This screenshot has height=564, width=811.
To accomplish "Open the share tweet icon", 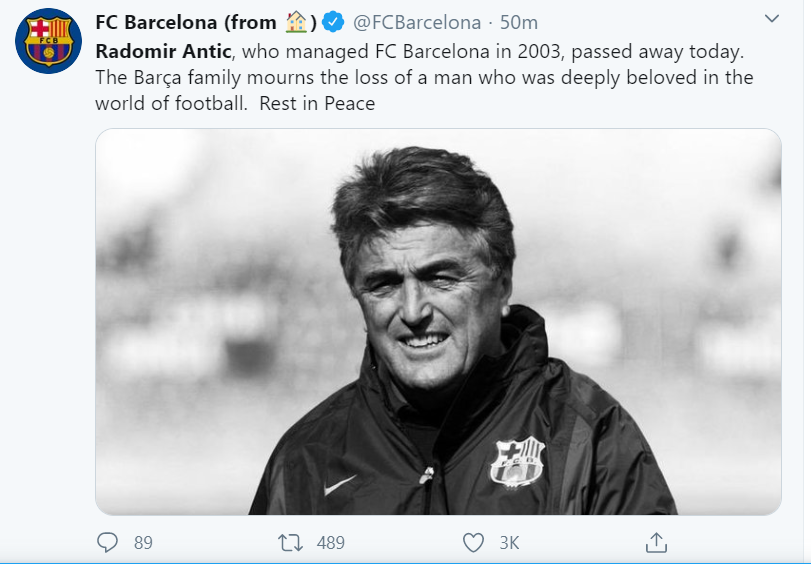I will [656, 542].
